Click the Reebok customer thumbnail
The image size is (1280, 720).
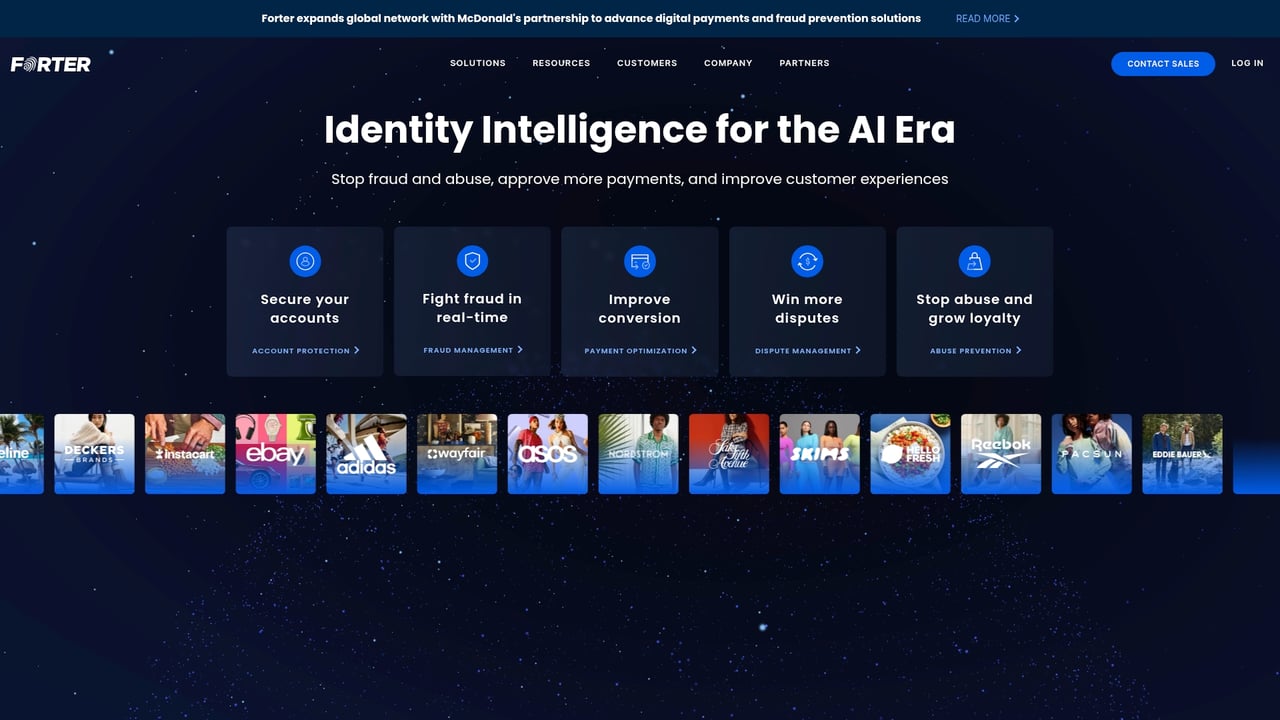click(x=1001, y=453)
